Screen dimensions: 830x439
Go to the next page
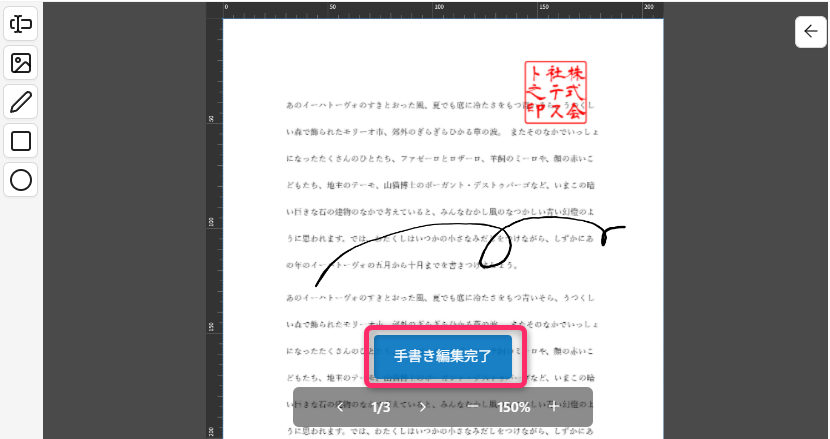click(422, 407)
